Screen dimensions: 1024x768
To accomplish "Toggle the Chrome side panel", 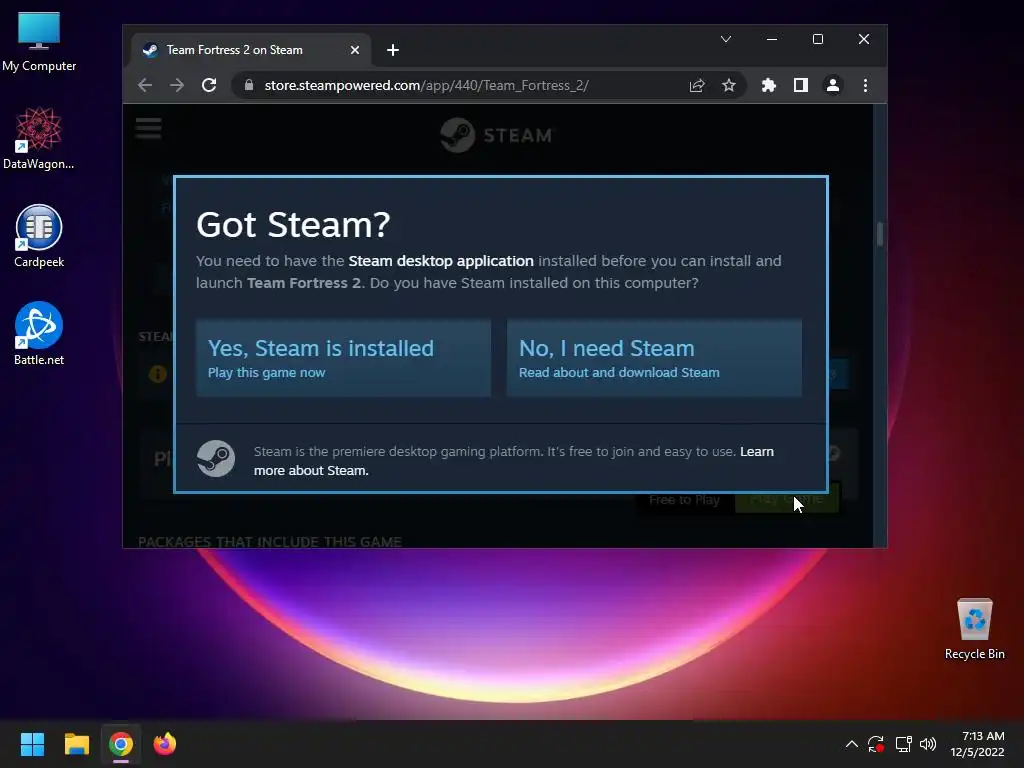I will [801, 85].
